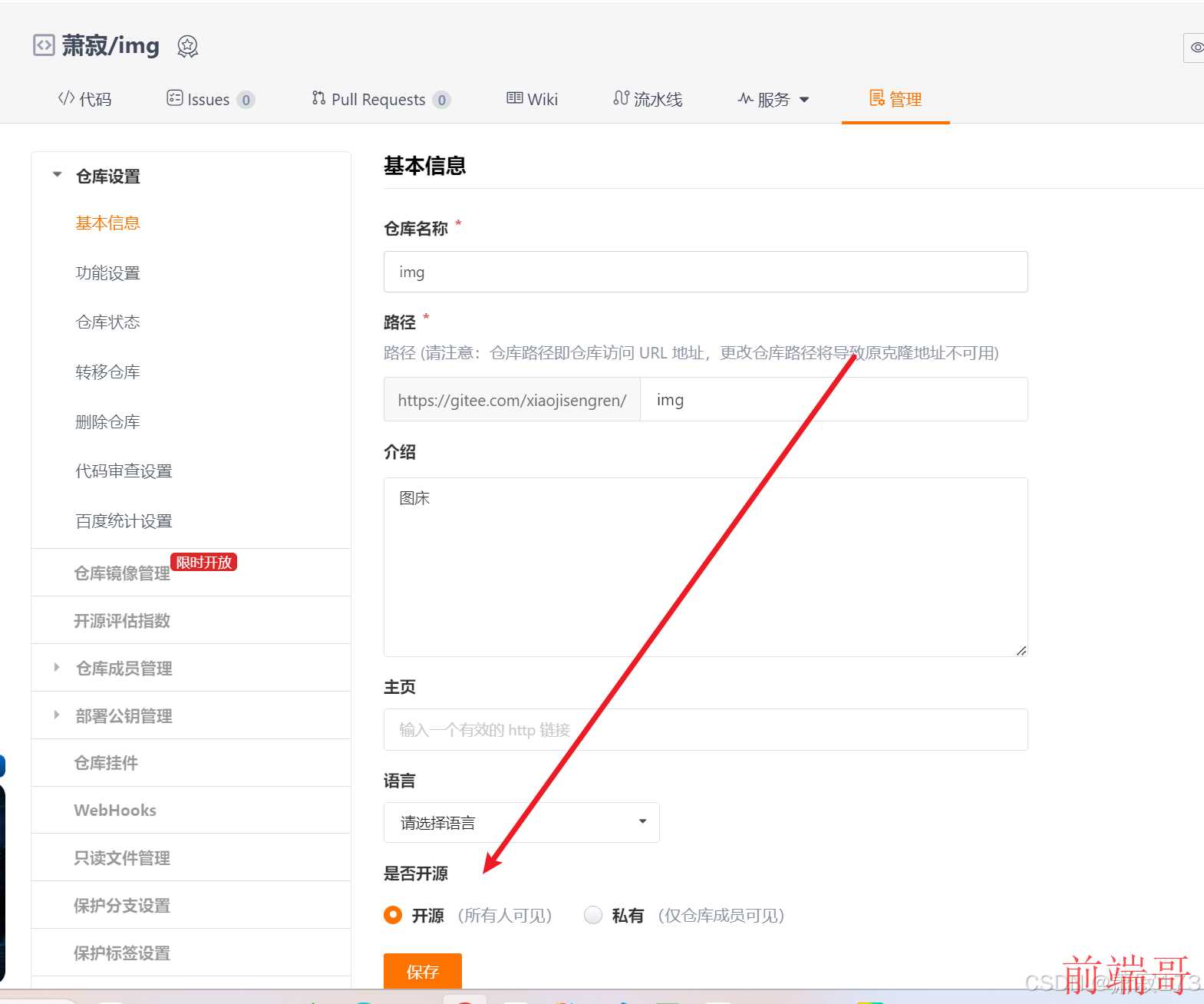Click the 介绍 textarea containing 图床

(x=705, y=567)
